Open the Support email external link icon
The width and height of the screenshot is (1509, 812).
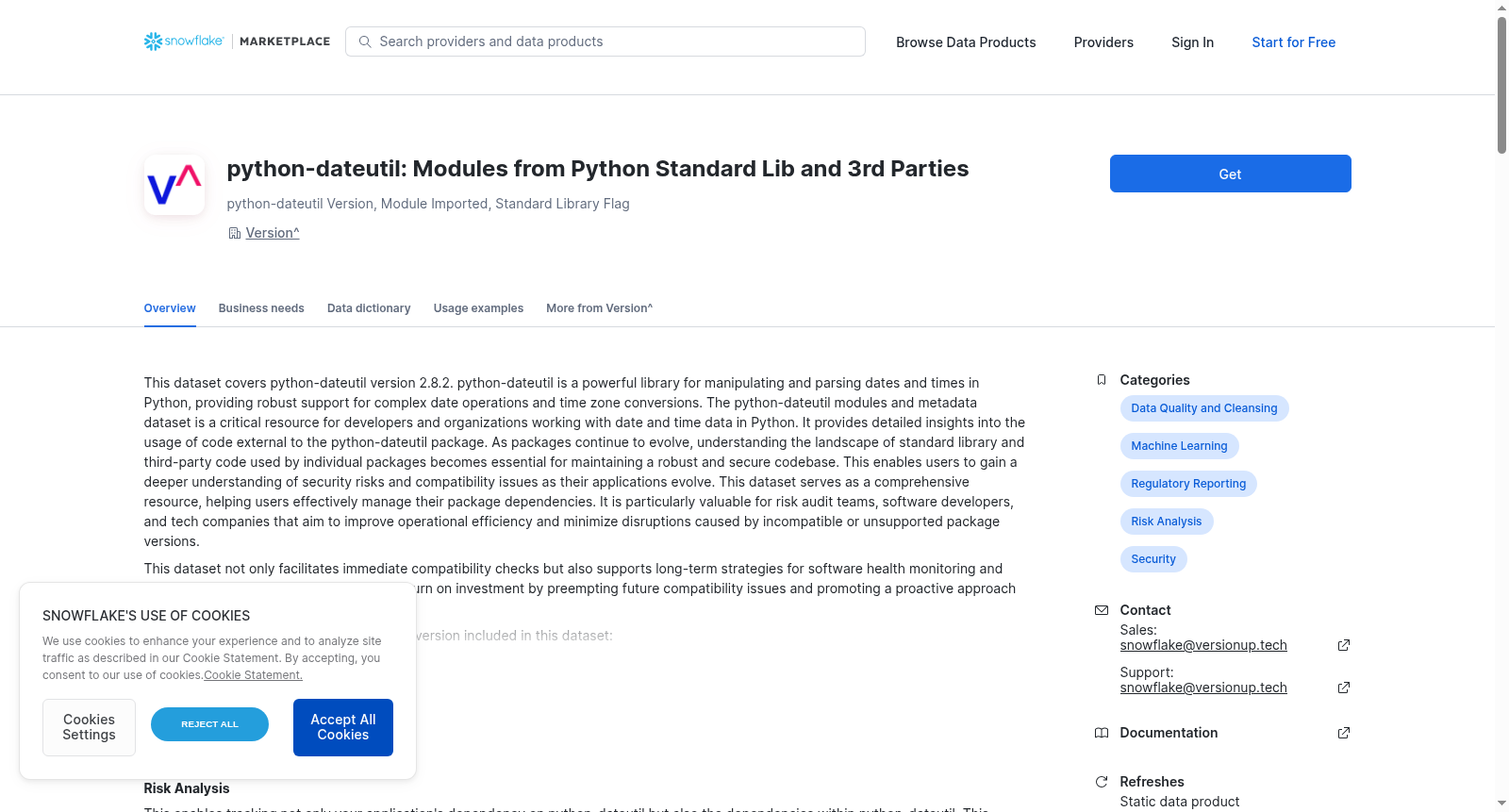tap(1344, 688)
